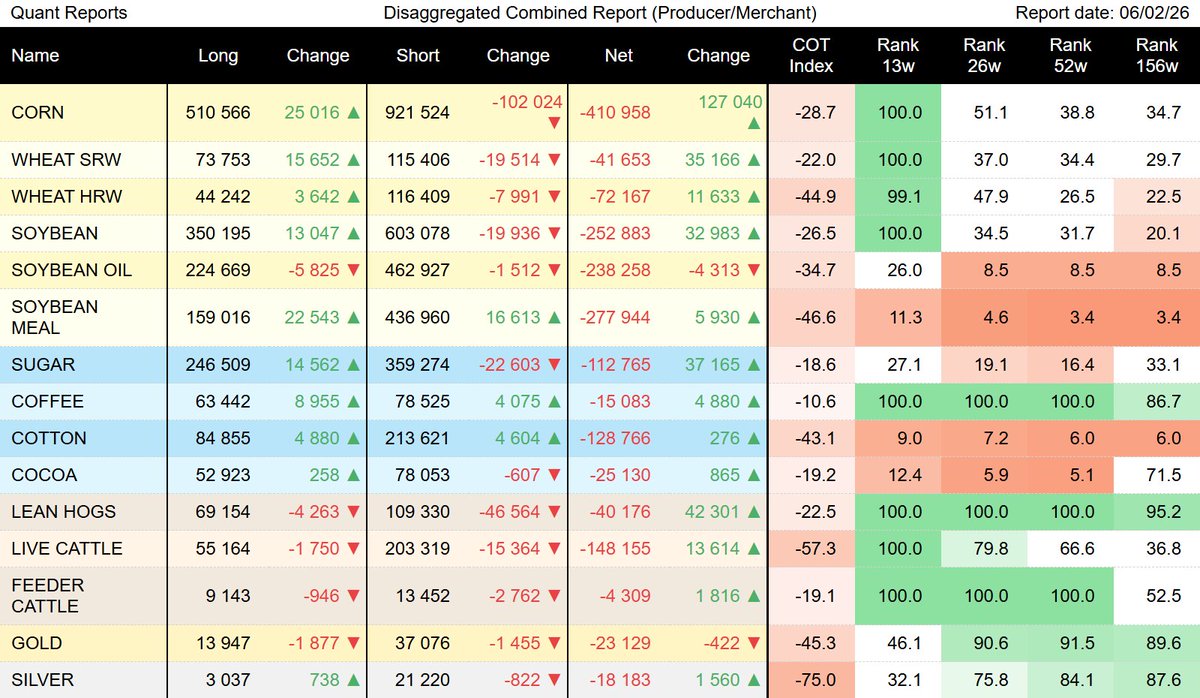
Task: Select the WHEAT SRW row name
Action: click(66, 160)
